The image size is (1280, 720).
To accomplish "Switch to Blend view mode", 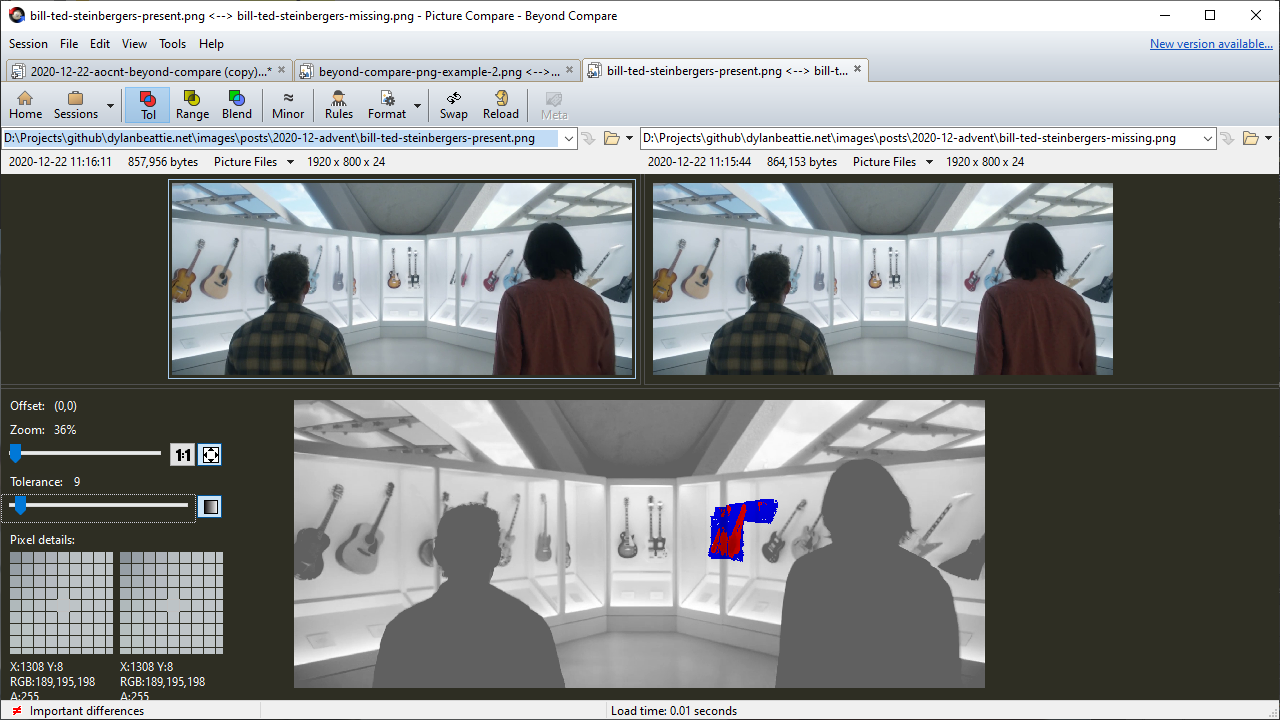I will click(x=237, y=105).
